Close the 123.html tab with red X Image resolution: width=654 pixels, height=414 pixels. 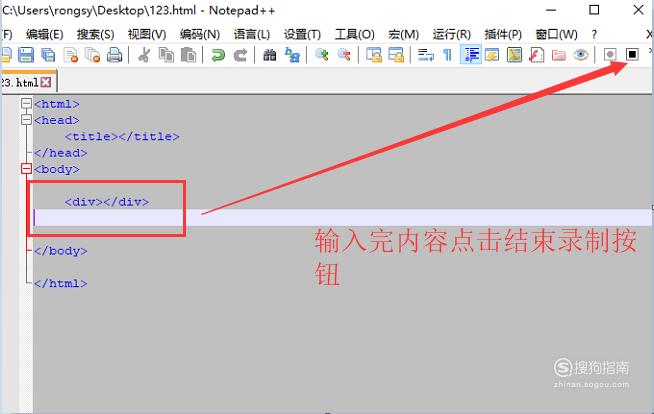tap(46, 82)
